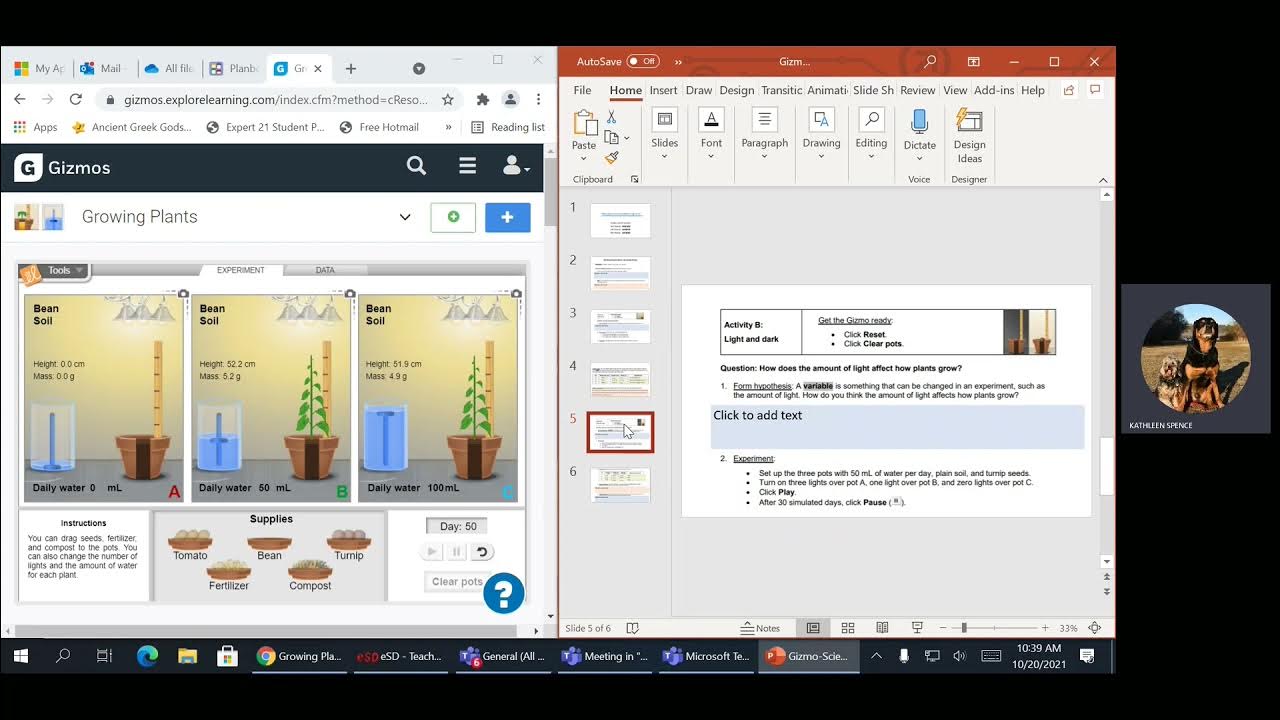Click the Clear pots button
This screenshot has width=1280, height=720.
click(456, 582)
